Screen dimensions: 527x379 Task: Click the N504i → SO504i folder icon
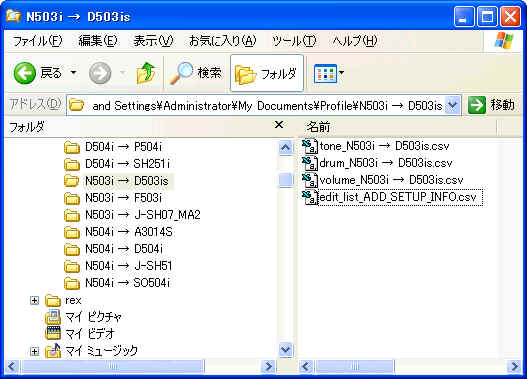click(72, 283)
